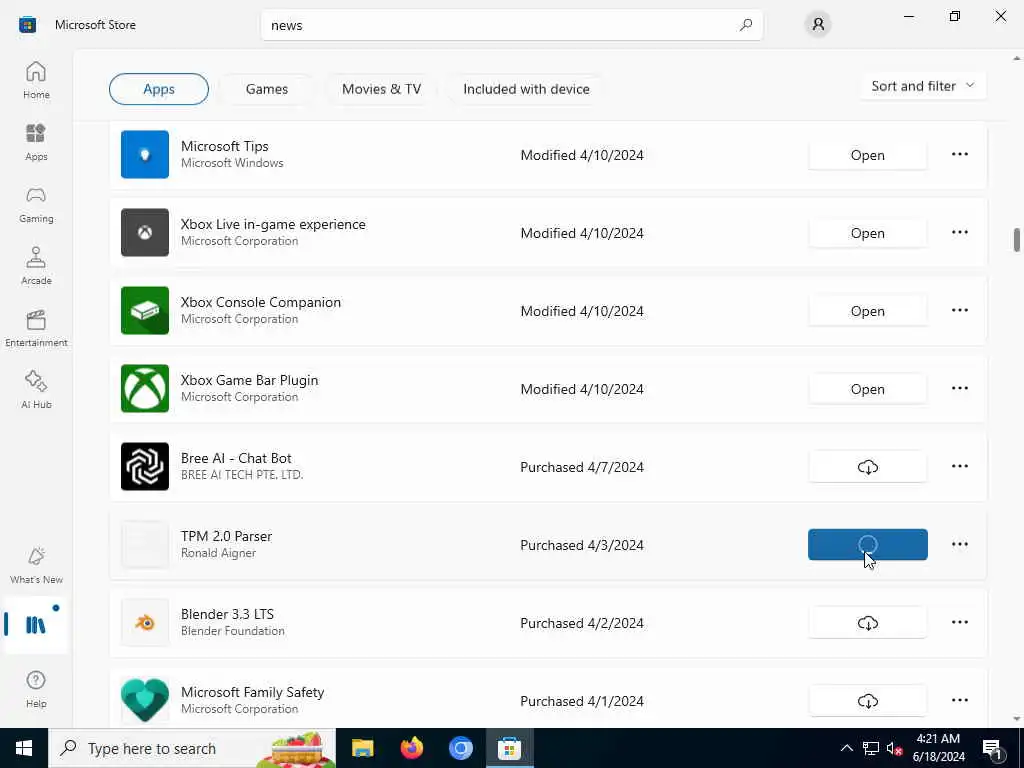Viewport: 1024px width, 768px height.
Task: Open more options for Xbox Console Companion
Action: click(x=959, y=310)
